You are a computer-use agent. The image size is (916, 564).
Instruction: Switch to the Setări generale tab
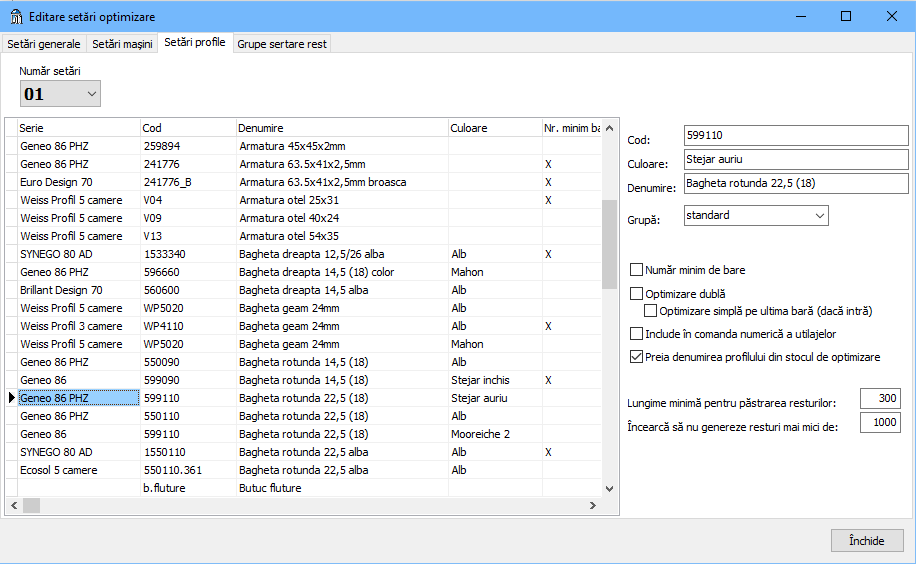44,44
